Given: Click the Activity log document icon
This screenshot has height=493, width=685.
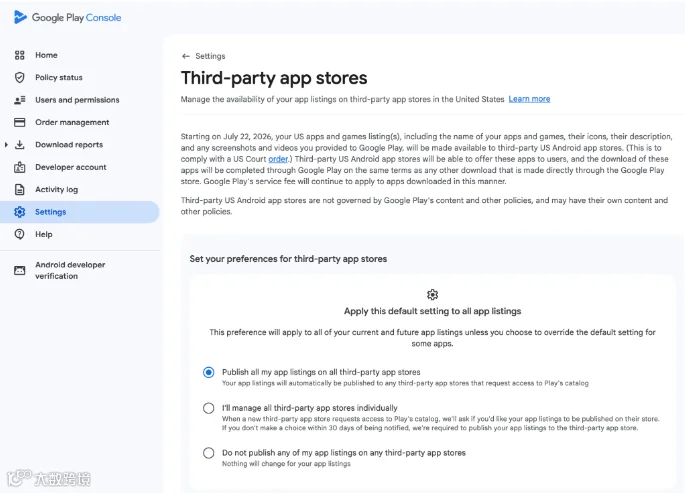Looking at the screenshot, I should pos(19,190).
